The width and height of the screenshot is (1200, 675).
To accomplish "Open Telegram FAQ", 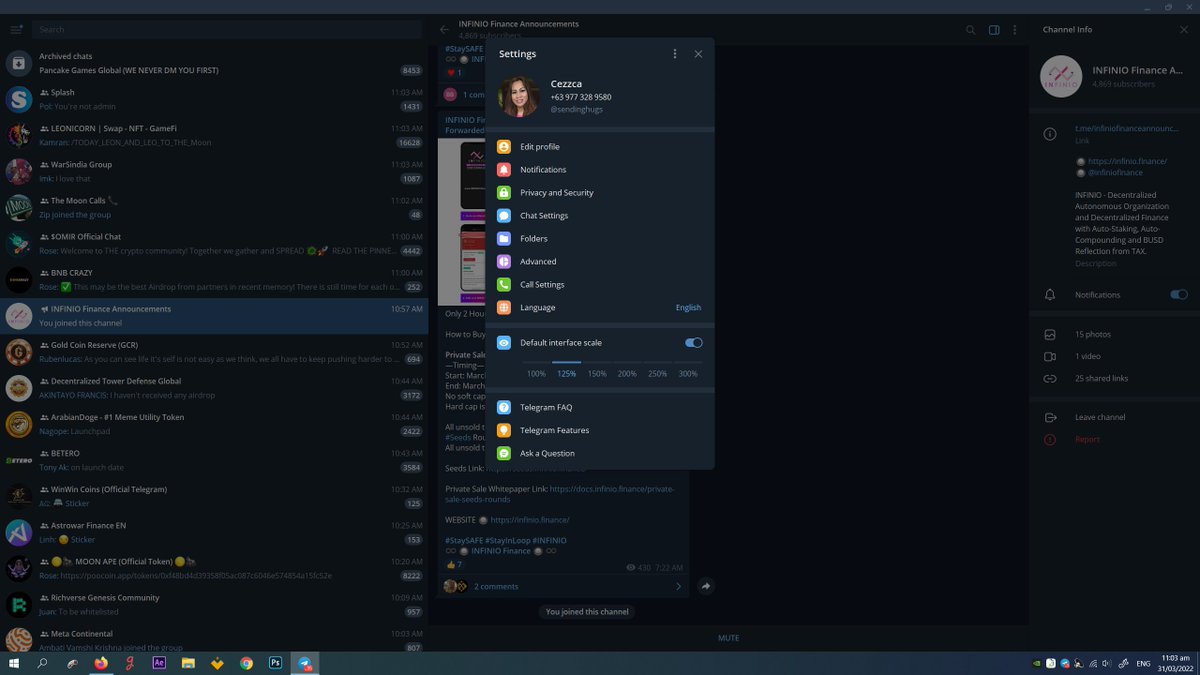I will (x=600, y=408).
